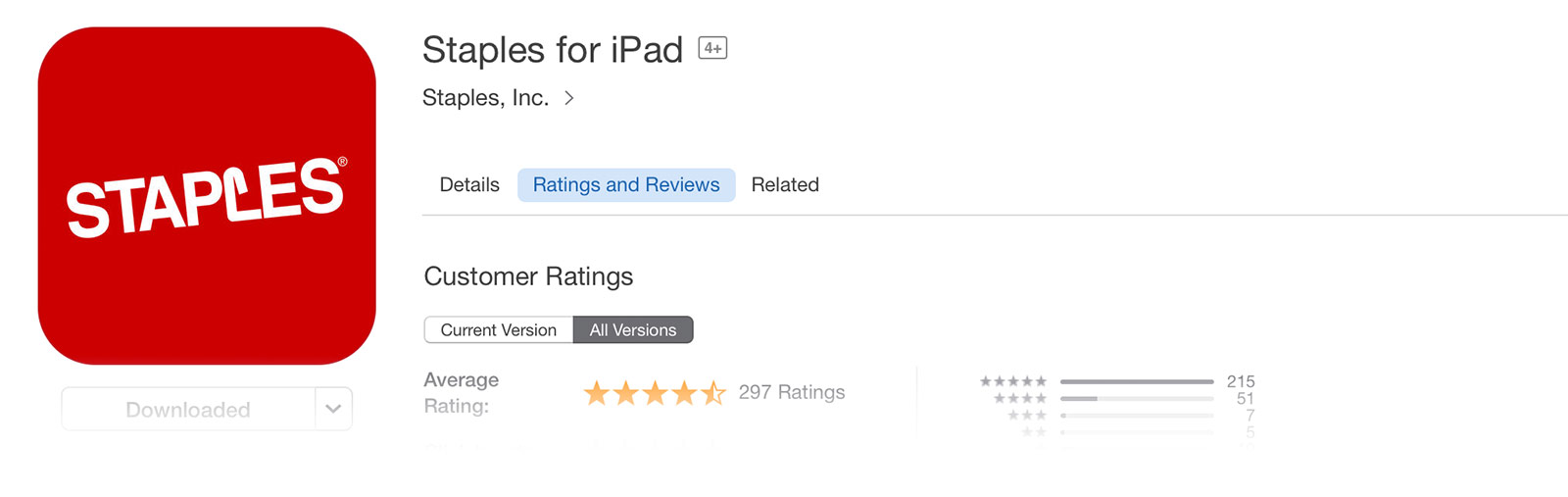This screenshot has height=497, width=1568.
Task: Click the four-star rating bar
Action: (1137, 399)
